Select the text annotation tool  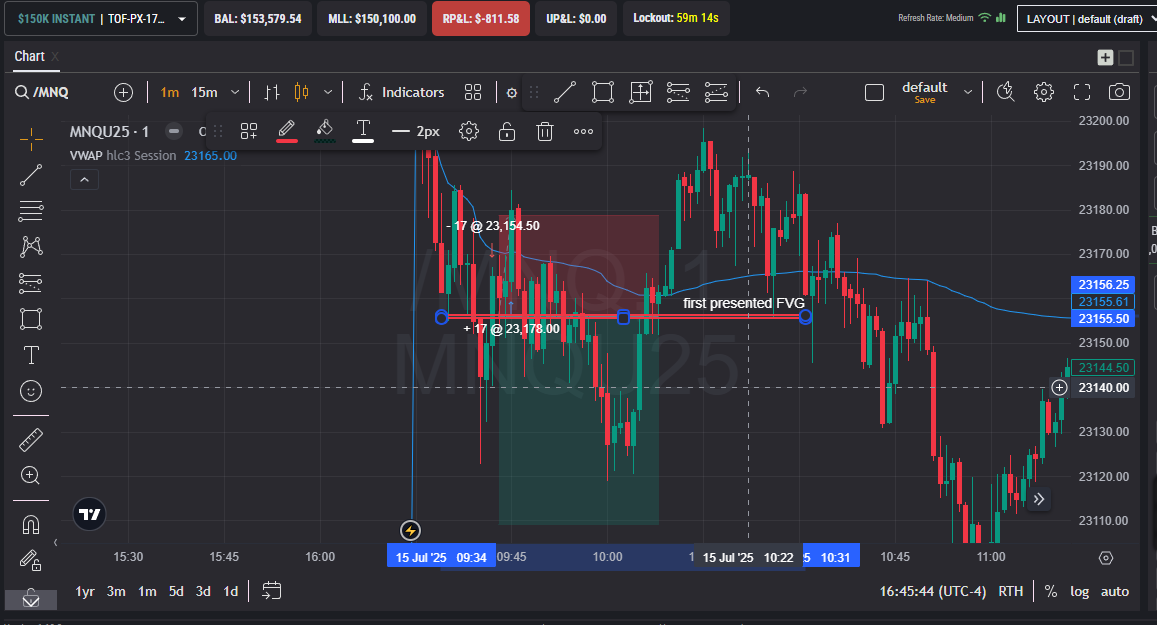[31, 355]
